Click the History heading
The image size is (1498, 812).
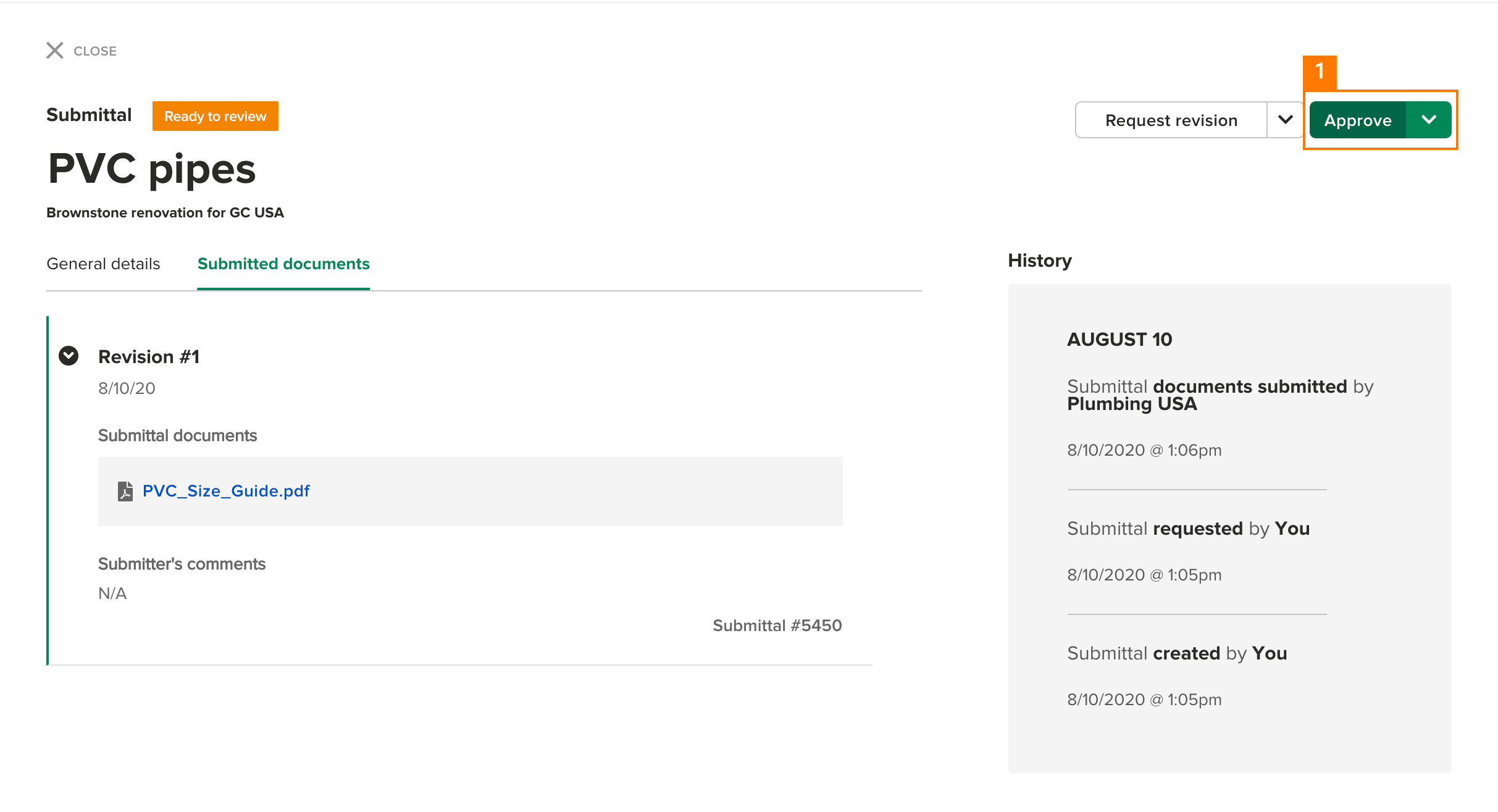click(x=1040, y=261)
